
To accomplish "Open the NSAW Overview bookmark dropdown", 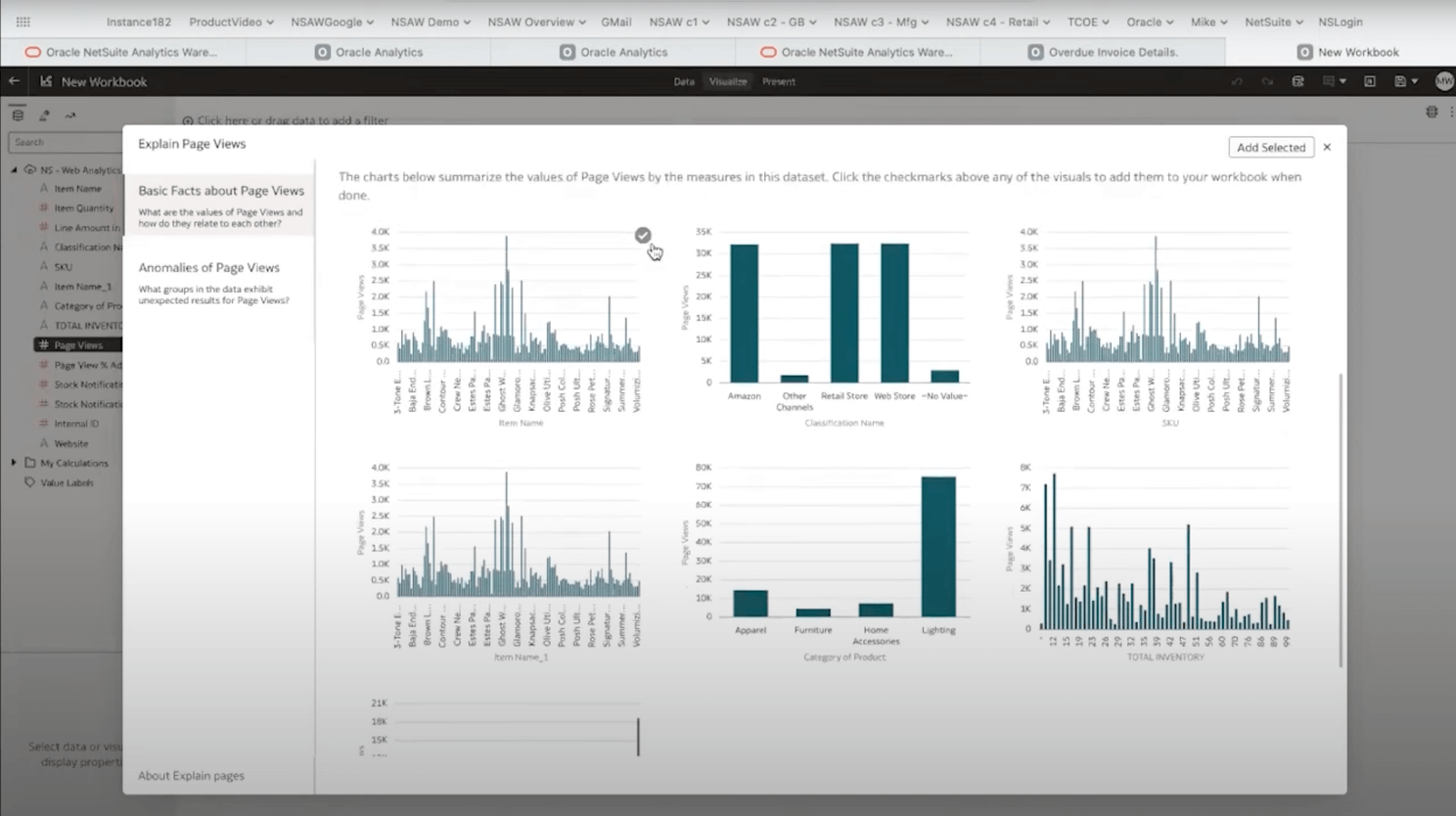I will click(536, 22).
